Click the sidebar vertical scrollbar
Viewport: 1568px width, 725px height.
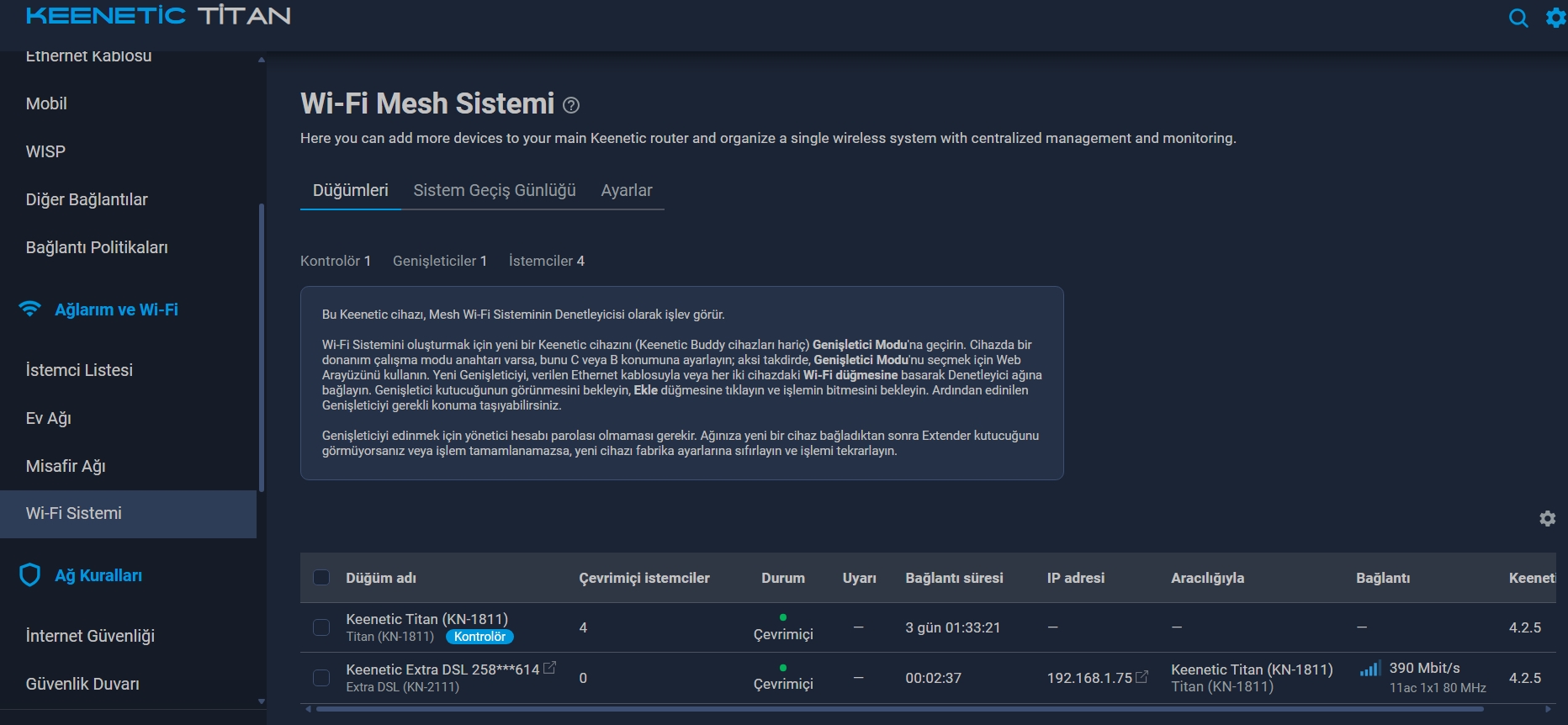click(x=262, y=347)
